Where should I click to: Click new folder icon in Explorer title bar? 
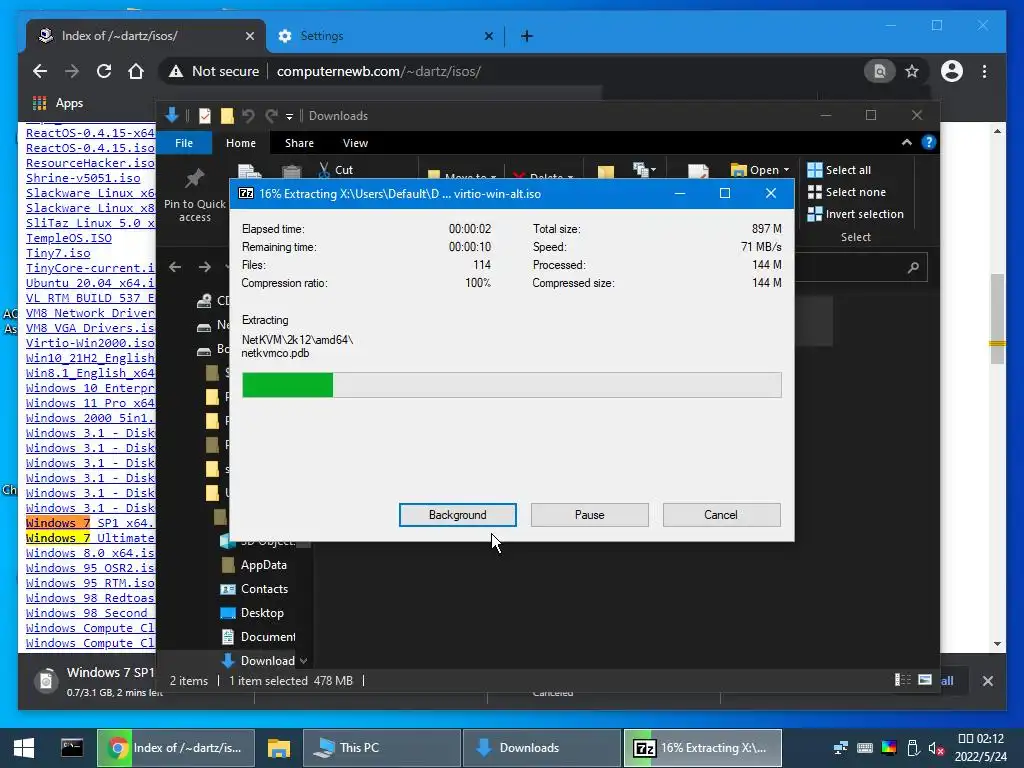(227, 116)
